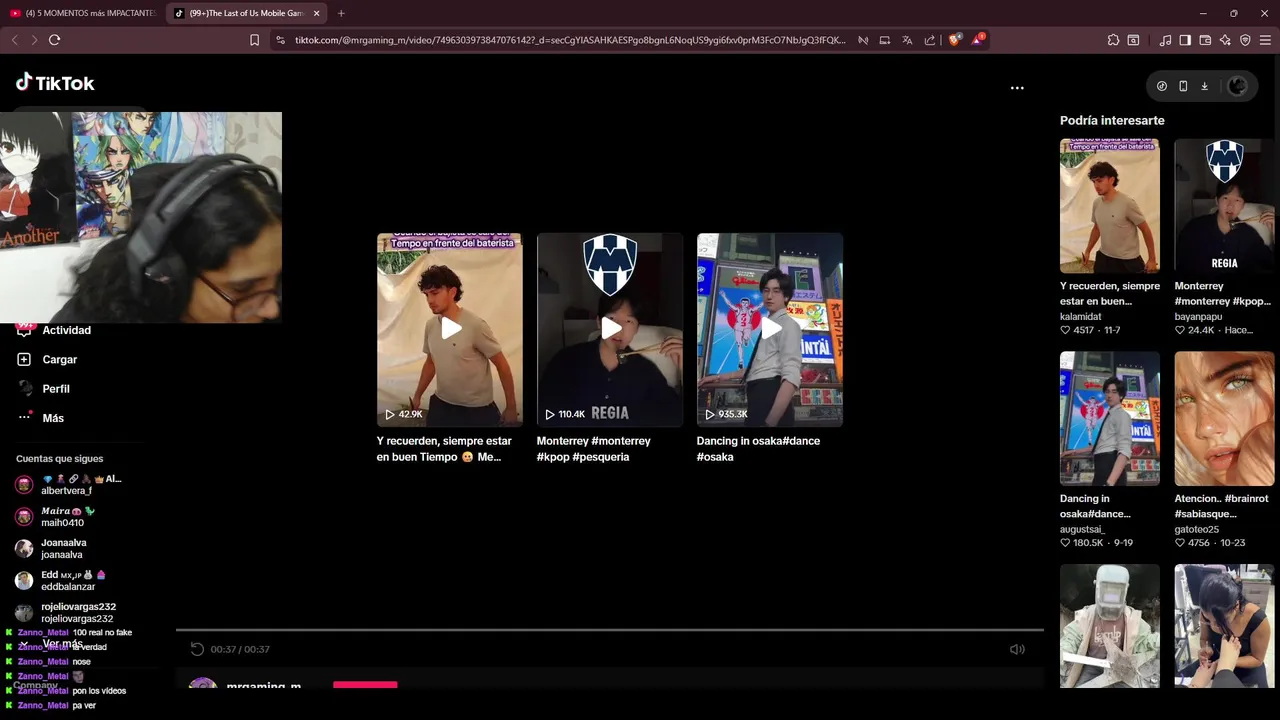The height and width of the screenshot is (720, 1280).
Task: Click the phone icon in TikTok header
Action: [x=1183, y=86]
